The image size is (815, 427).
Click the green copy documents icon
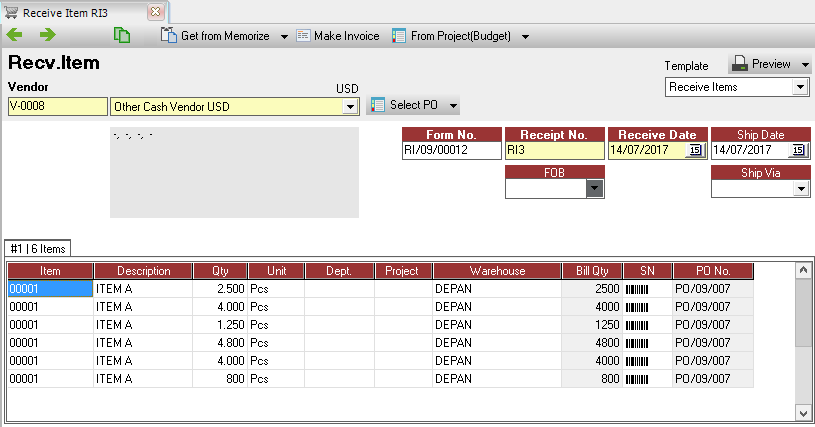[x=122, y=35]
